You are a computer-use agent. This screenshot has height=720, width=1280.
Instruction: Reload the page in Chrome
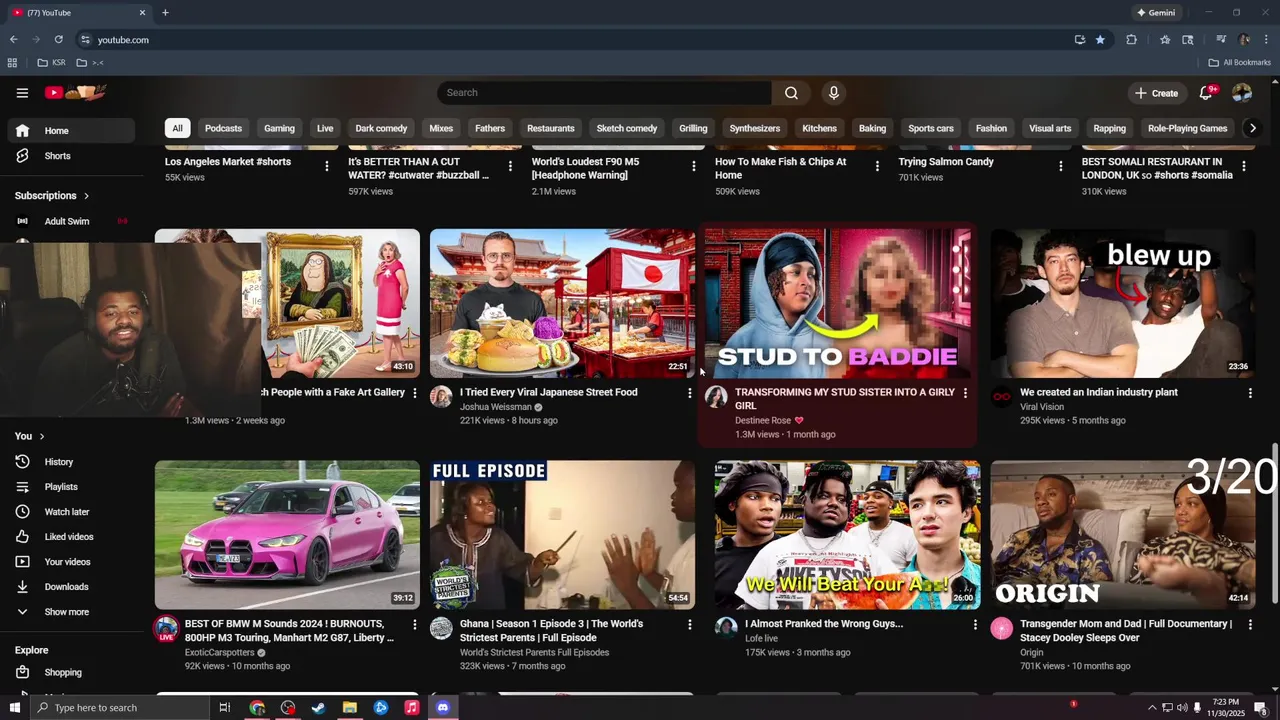(x=59, y=40)
